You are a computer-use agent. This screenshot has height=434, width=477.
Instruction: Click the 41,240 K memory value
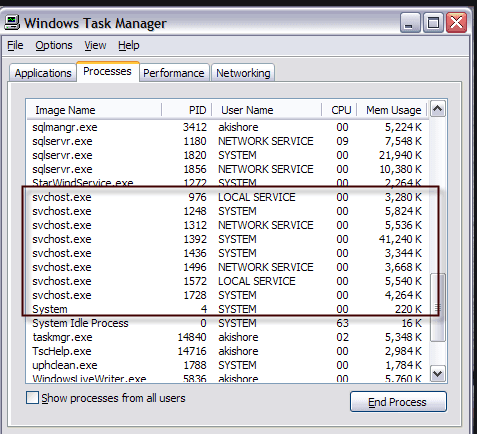(x=400, y=239)
